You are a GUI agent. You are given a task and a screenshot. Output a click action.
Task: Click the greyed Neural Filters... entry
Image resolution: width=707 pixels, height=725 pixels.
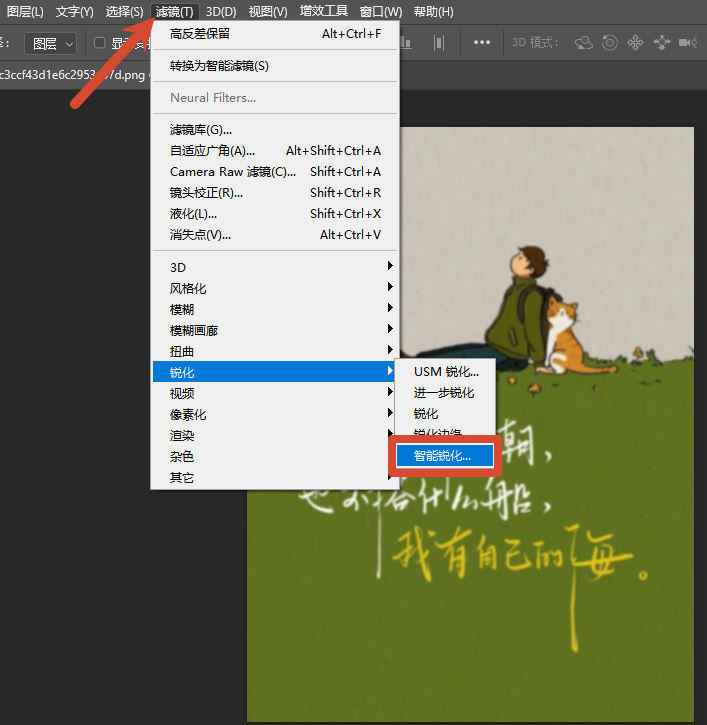(x=275, y=98)
